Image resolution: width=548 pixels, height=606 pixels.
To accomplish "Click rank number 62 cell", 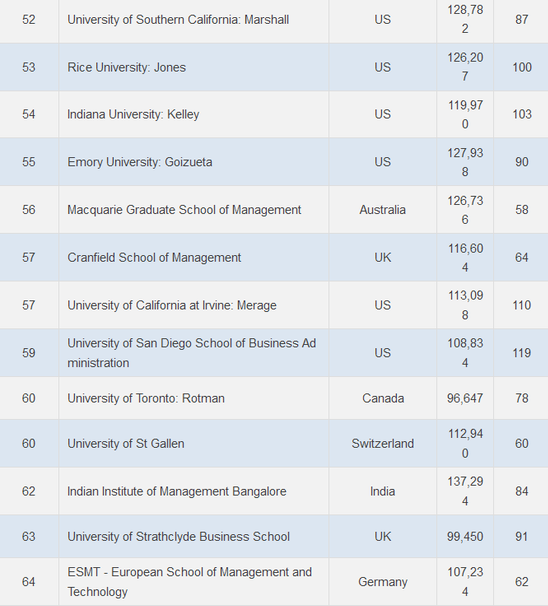I will 29,491.
